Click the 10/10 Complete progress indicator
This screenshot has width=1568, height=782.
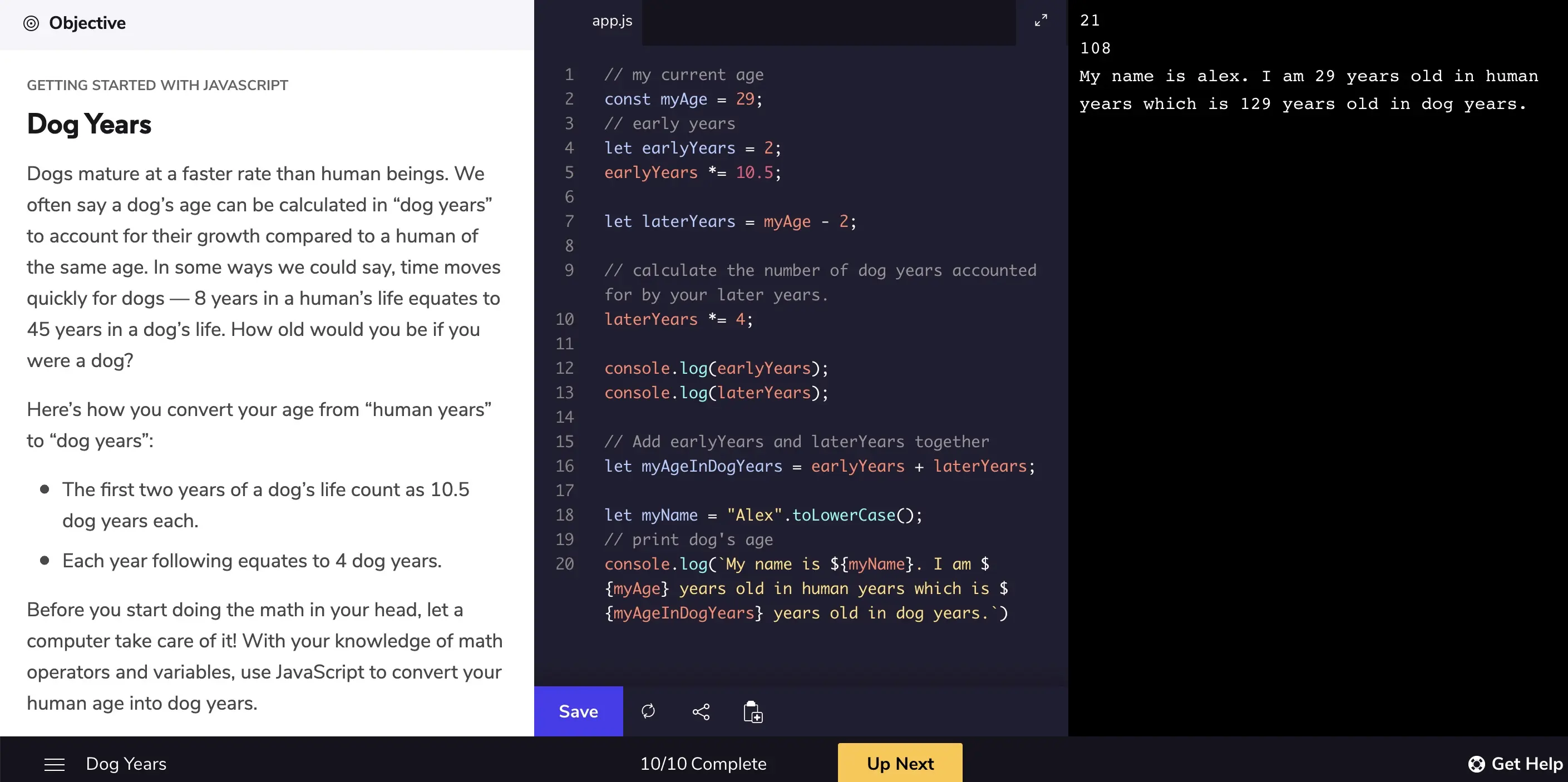click(703, 764)
